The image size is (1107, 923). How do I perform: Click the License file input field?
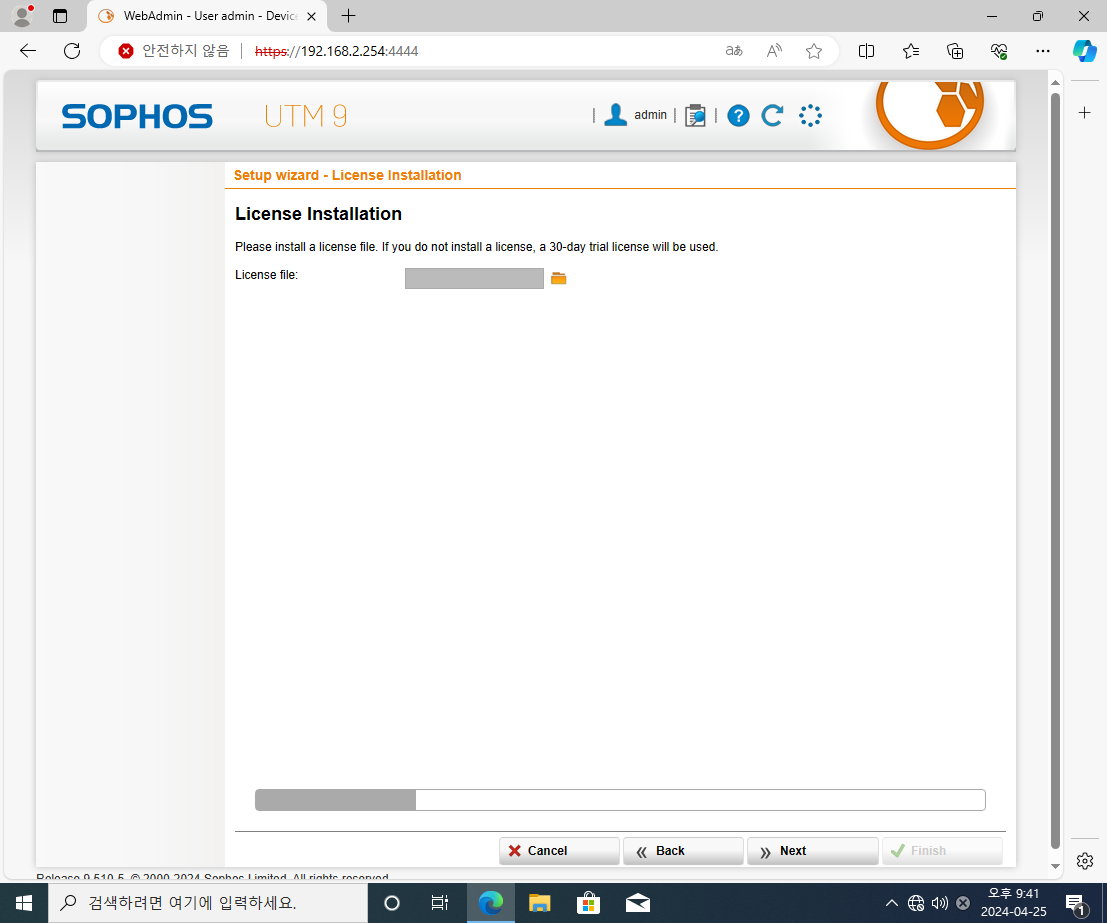coord(474,278)
